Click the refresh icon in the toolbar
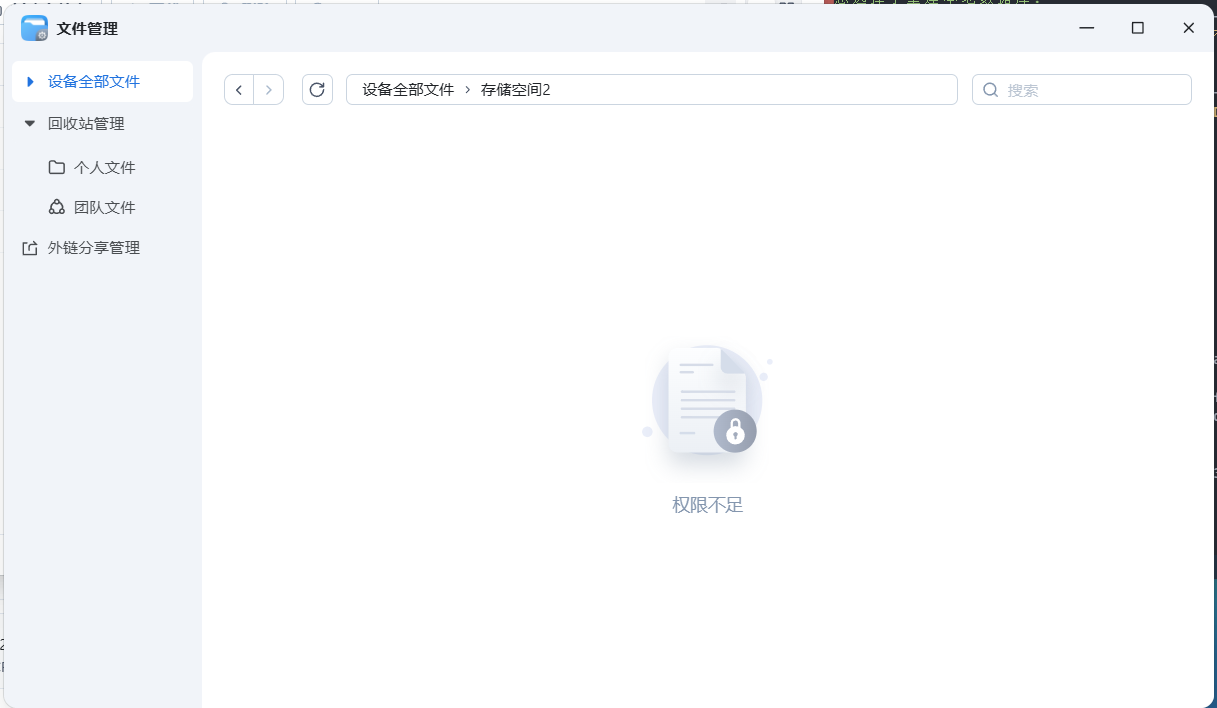Viewport: 1217px width, 708px height. click(317, 89)
